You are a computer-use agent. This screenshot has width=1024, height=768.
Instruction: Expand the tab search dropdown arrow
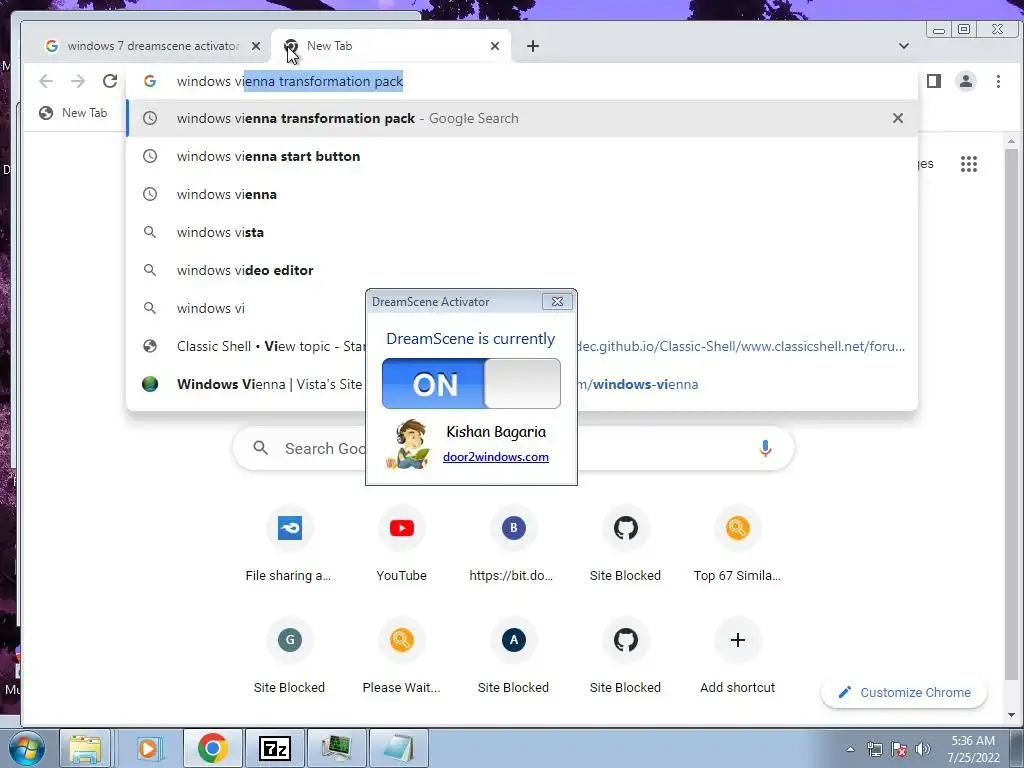904,46
